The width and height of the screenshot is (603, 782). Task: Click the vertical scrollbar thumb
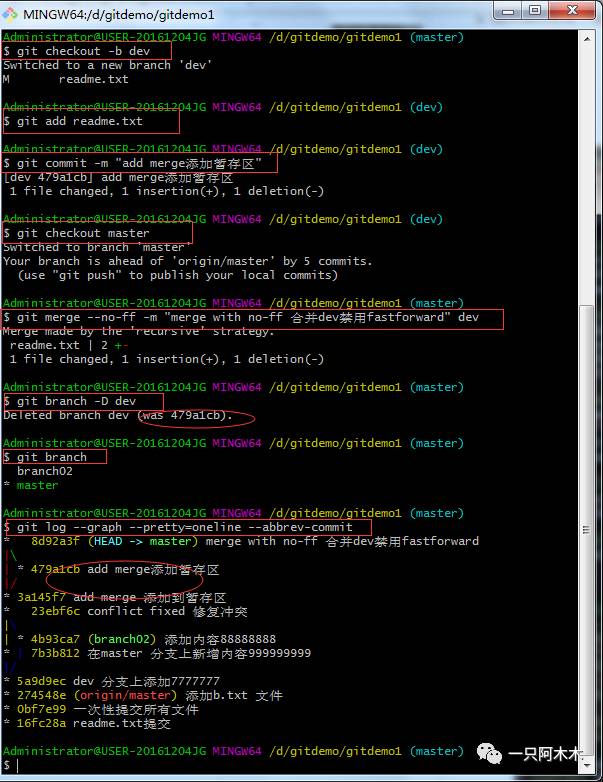point(587,530)
